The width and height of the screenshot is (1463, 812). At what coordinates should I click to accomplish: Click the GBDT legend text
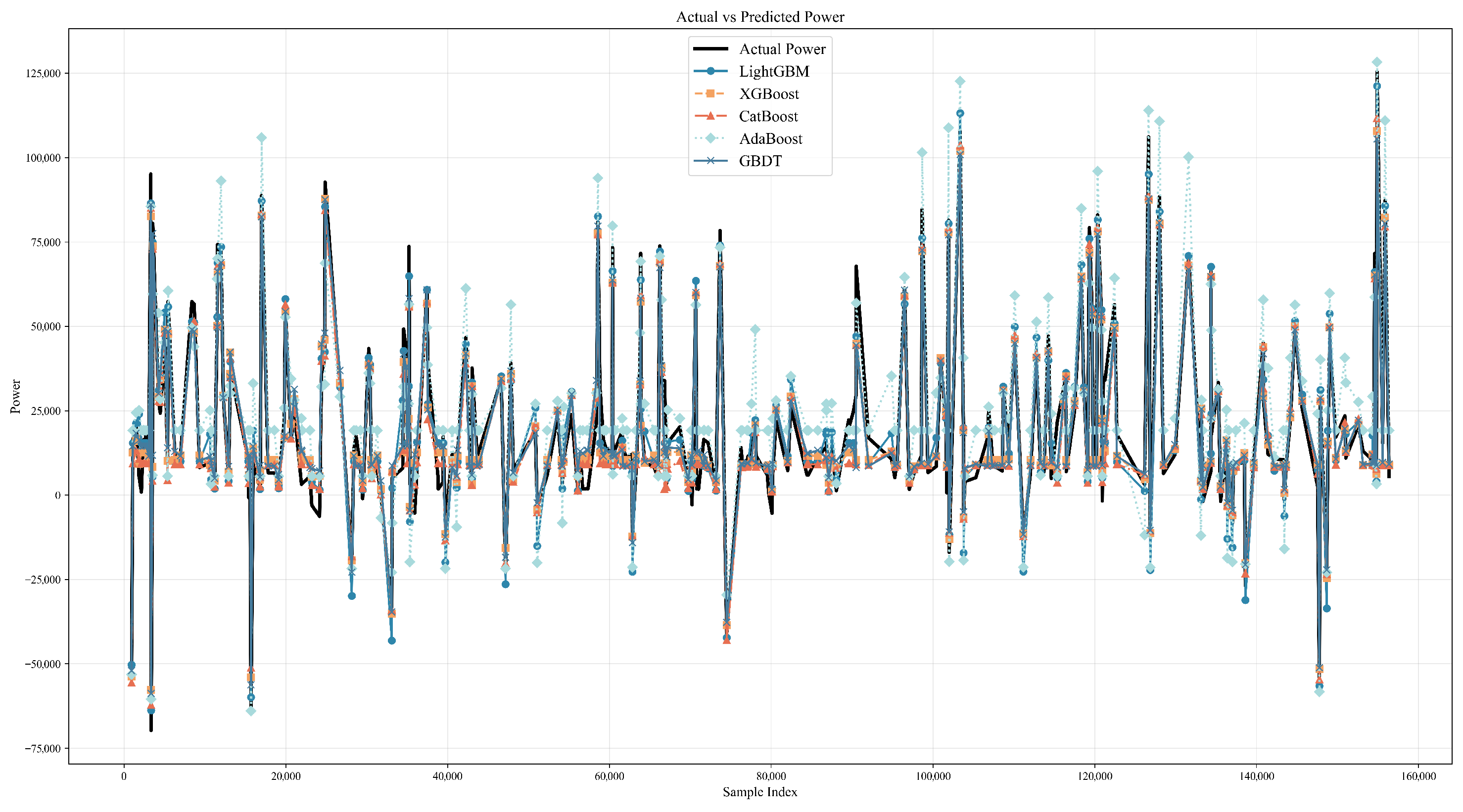pyautogui.click(x=760, y=161)
